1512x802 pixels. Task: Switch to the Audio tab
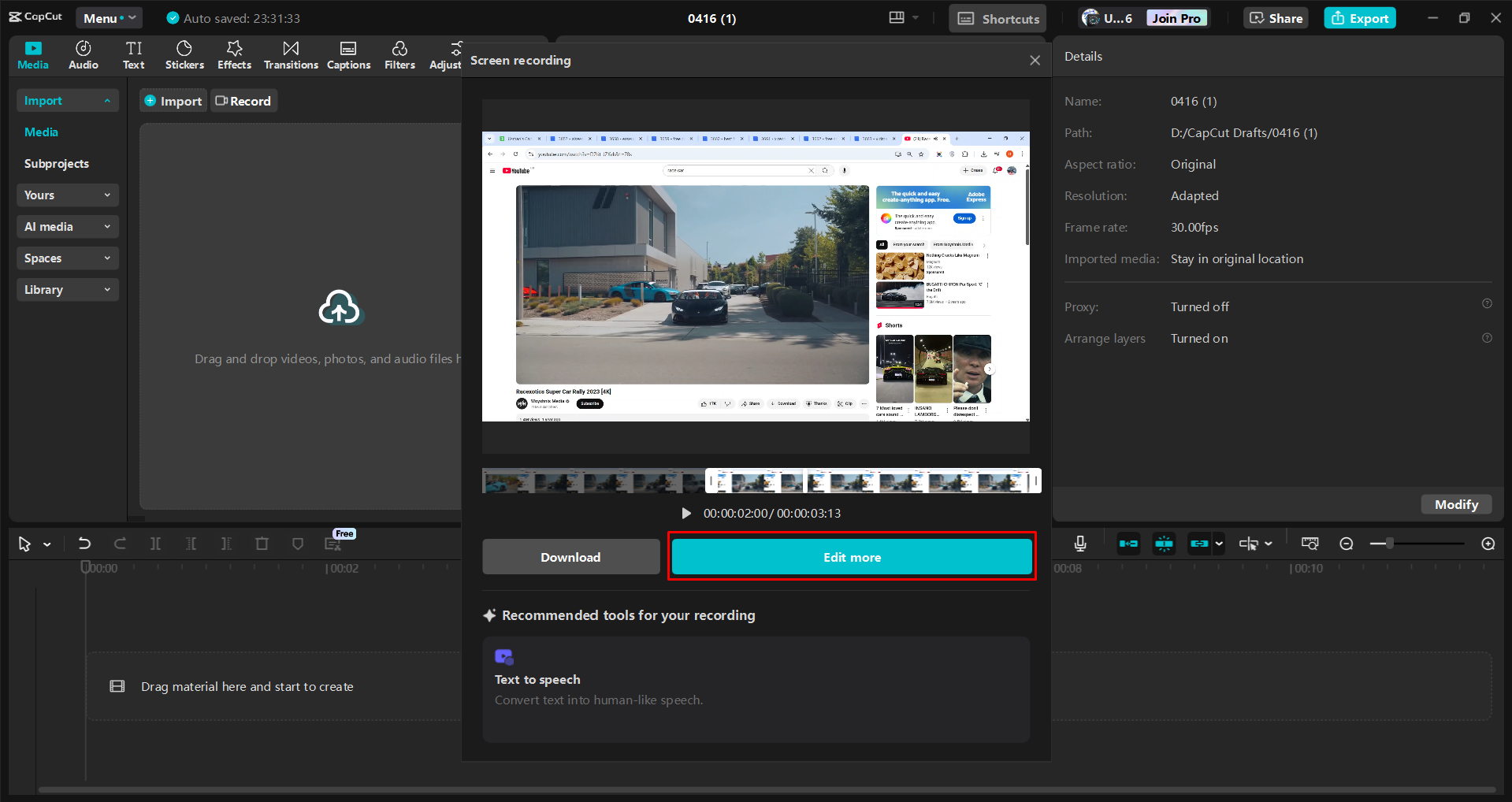pyautogui.click(x=83, y=54)
